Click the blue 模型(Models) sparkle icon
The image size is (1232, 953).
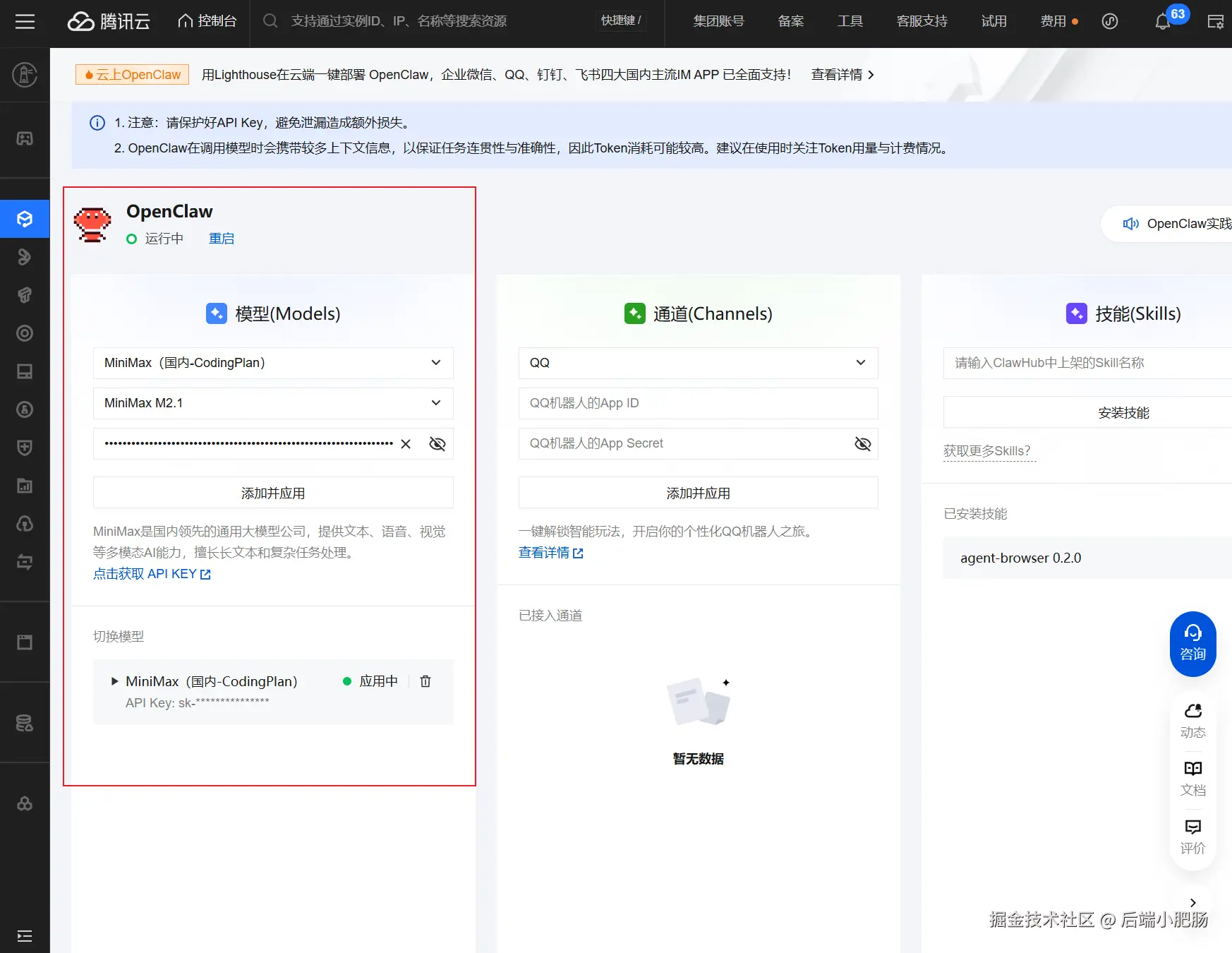[217, 313]
